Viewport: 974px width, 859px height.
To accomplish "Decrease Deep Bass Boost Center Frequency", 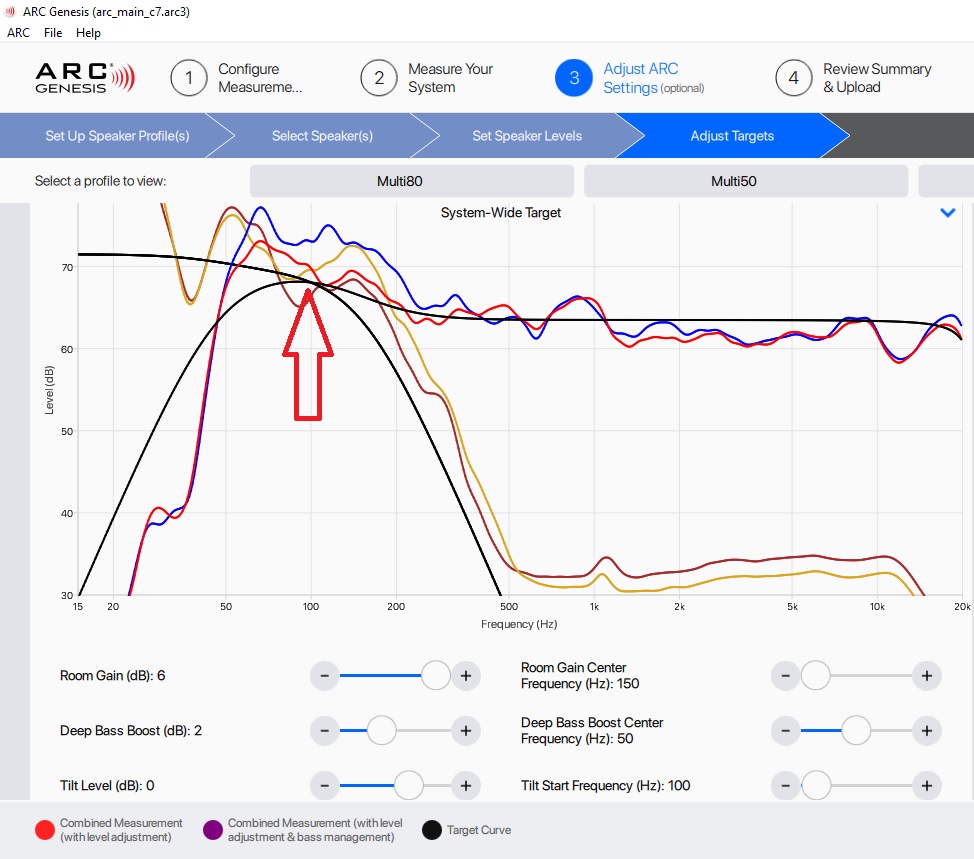I will click(786, 731).
